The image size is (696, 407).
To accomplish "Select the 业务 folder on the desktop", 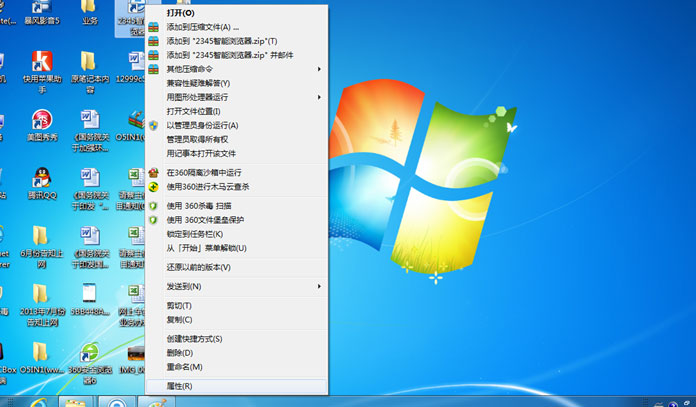I will [89, 12].
